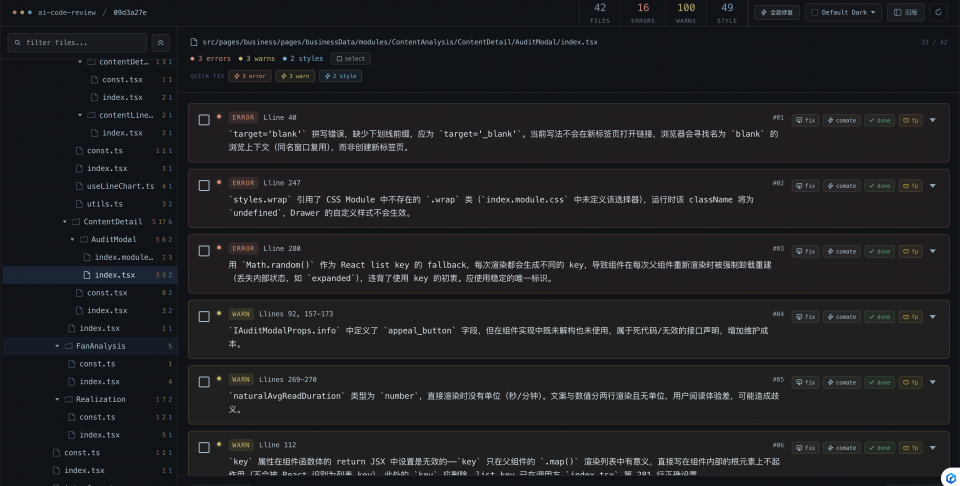Send issue #04 to comate
Screen dimensions: 960x486
click(841, 317)
